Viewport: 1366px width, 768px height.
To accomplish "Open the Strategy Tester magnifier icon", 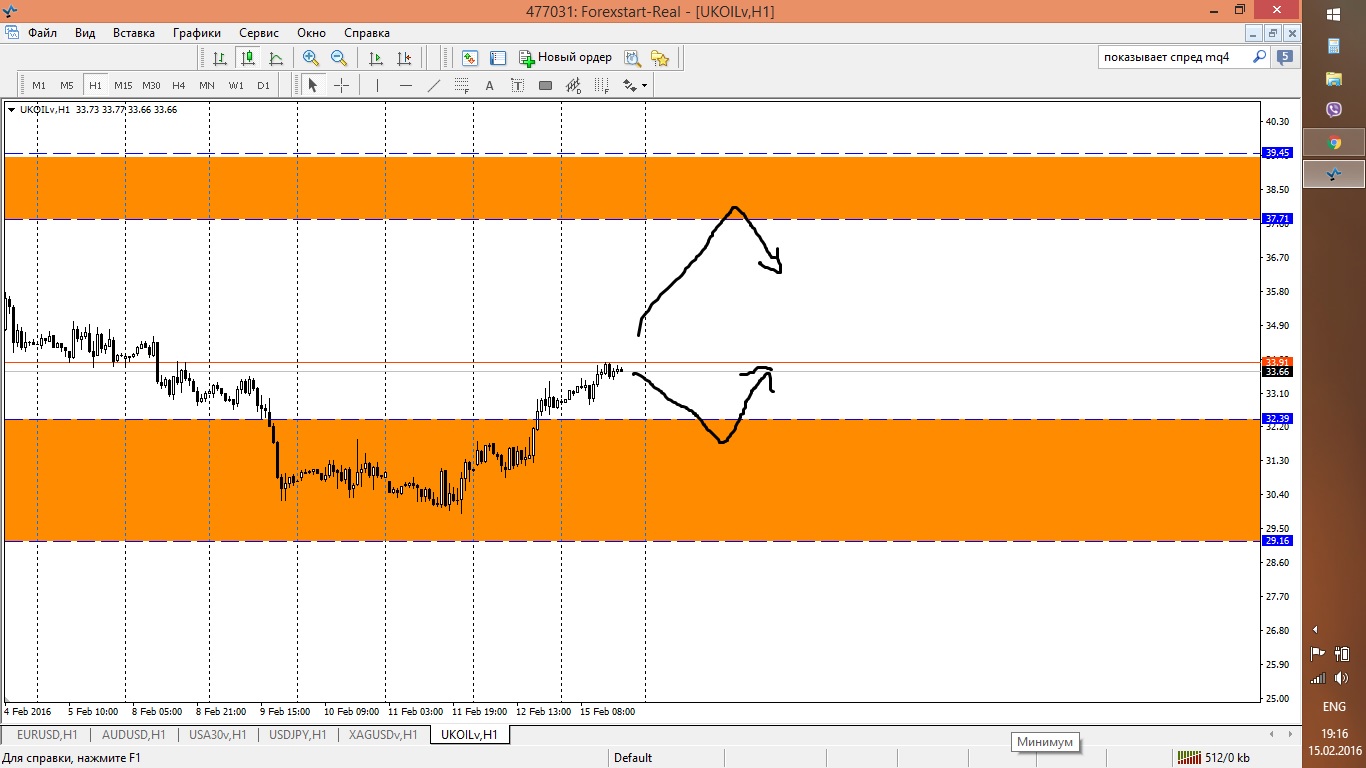I will [632, 58].
